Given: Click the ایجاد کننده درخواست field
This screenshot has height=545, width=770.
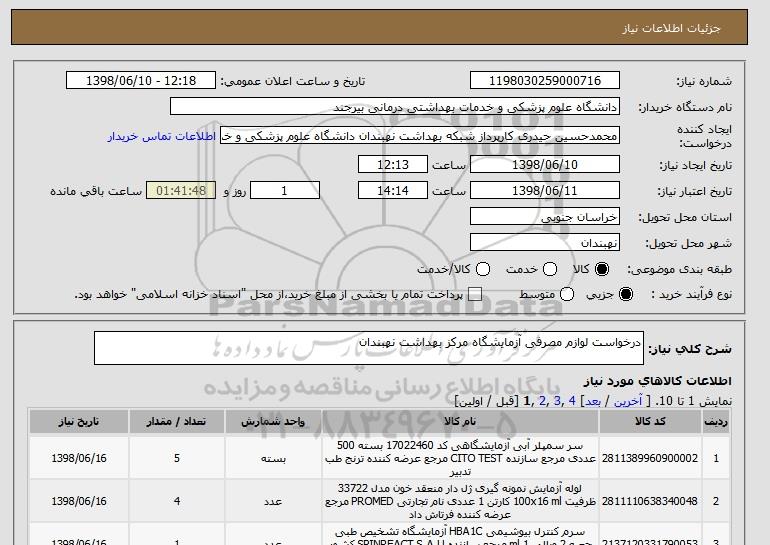Looking at the screenshot, I should click(420, 136).
